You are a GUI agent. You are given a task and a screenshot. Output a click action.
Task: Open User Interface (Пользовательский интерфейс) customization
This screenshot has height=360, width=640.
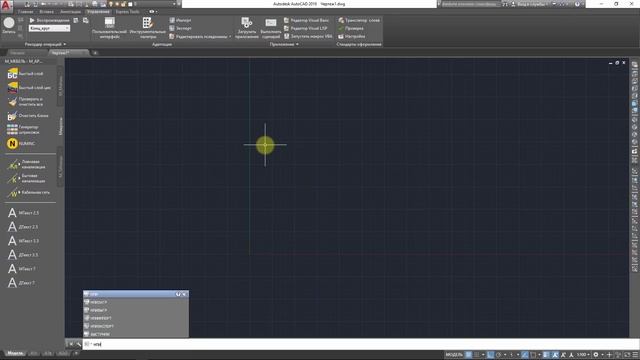(109, 27)
